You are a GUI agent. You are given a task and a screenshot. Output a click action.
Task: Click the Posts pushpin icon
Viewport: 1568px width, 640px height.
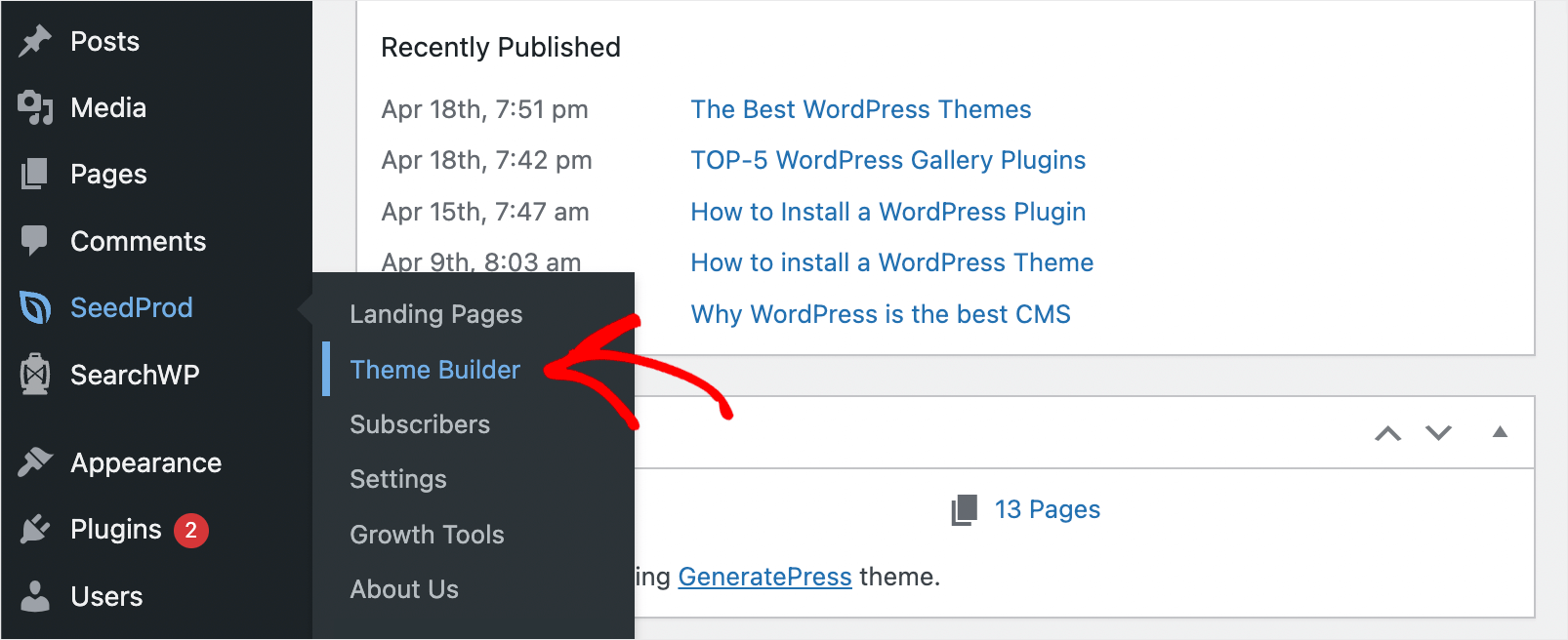[x=35, y=41]
